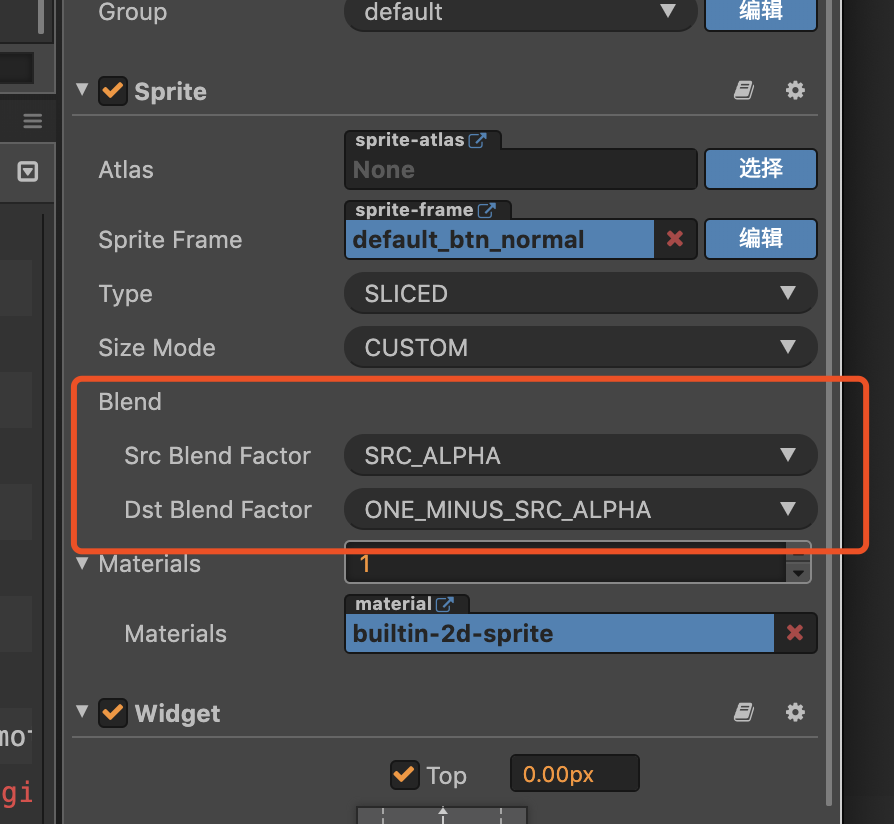Open Src Blend Factor dropdown

click(x=580, y=456)
